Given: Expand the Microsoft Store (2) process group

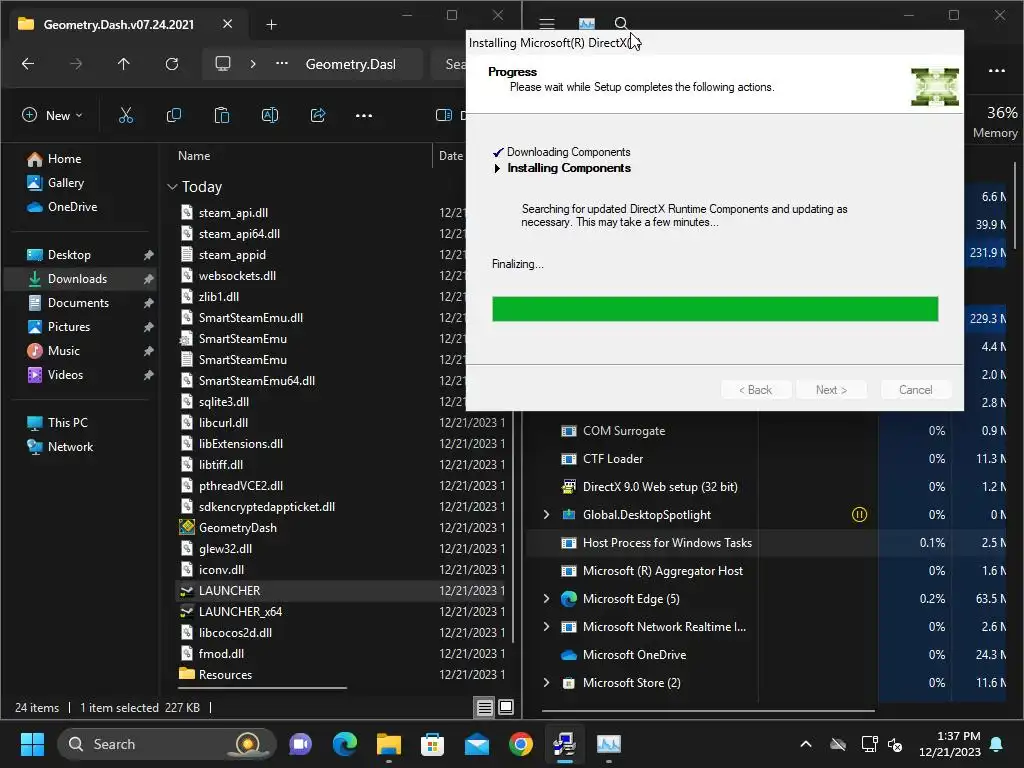Looking at the screenshot, I should coord(547,682).
